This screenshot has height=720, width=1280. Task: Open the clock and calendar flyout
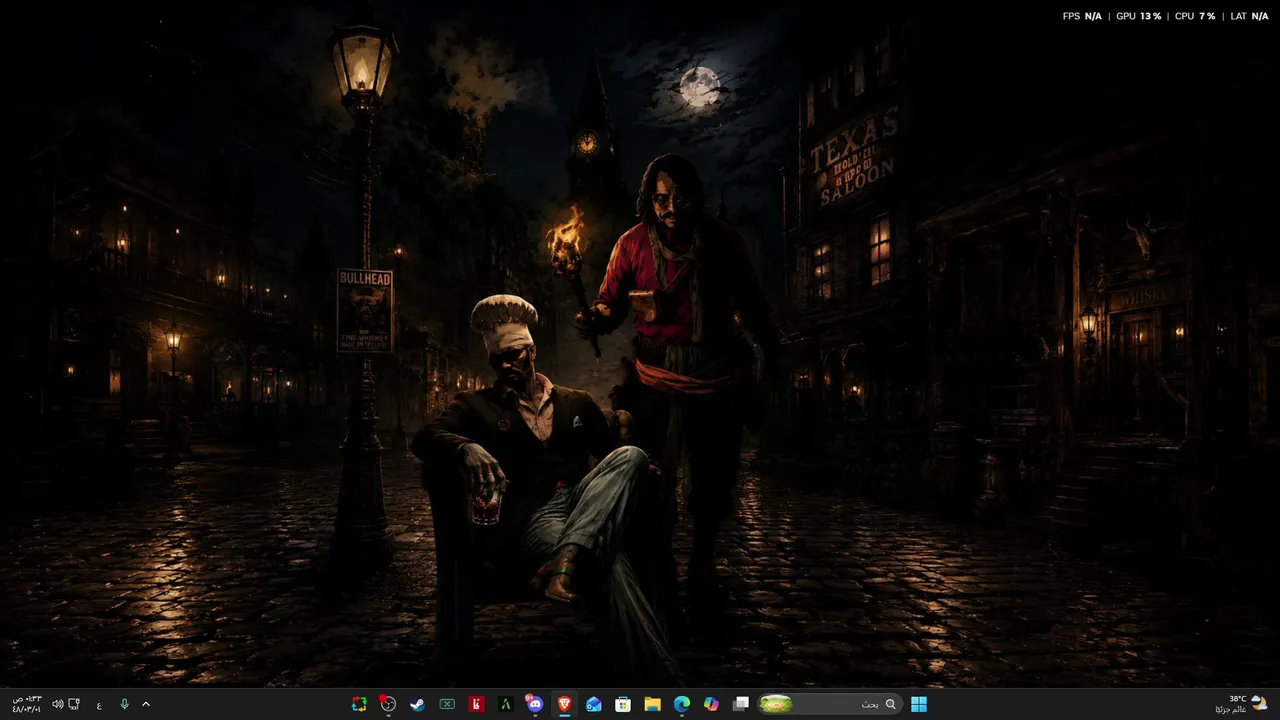(26, 704)
